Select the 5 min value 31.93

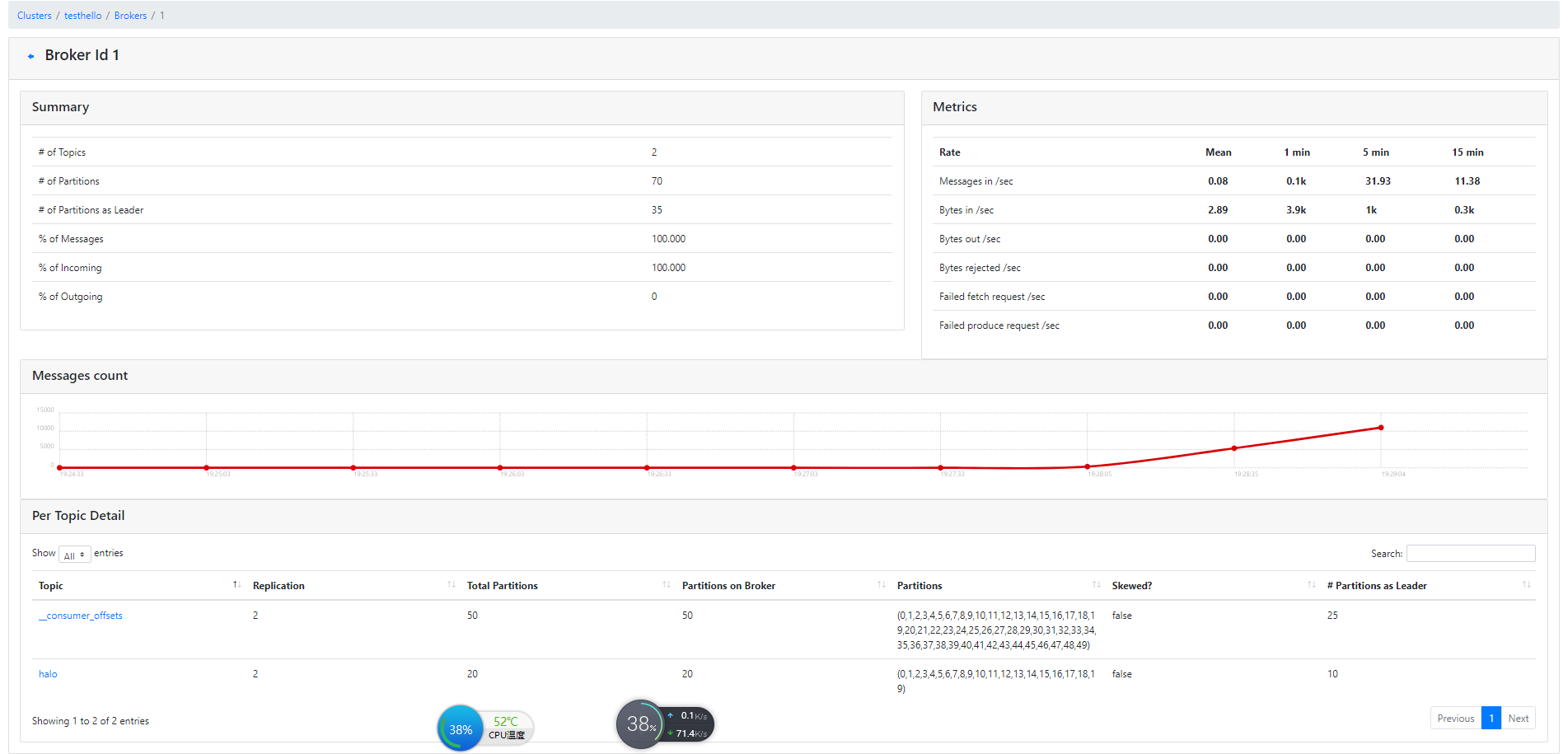click(x=1378, y=181)
